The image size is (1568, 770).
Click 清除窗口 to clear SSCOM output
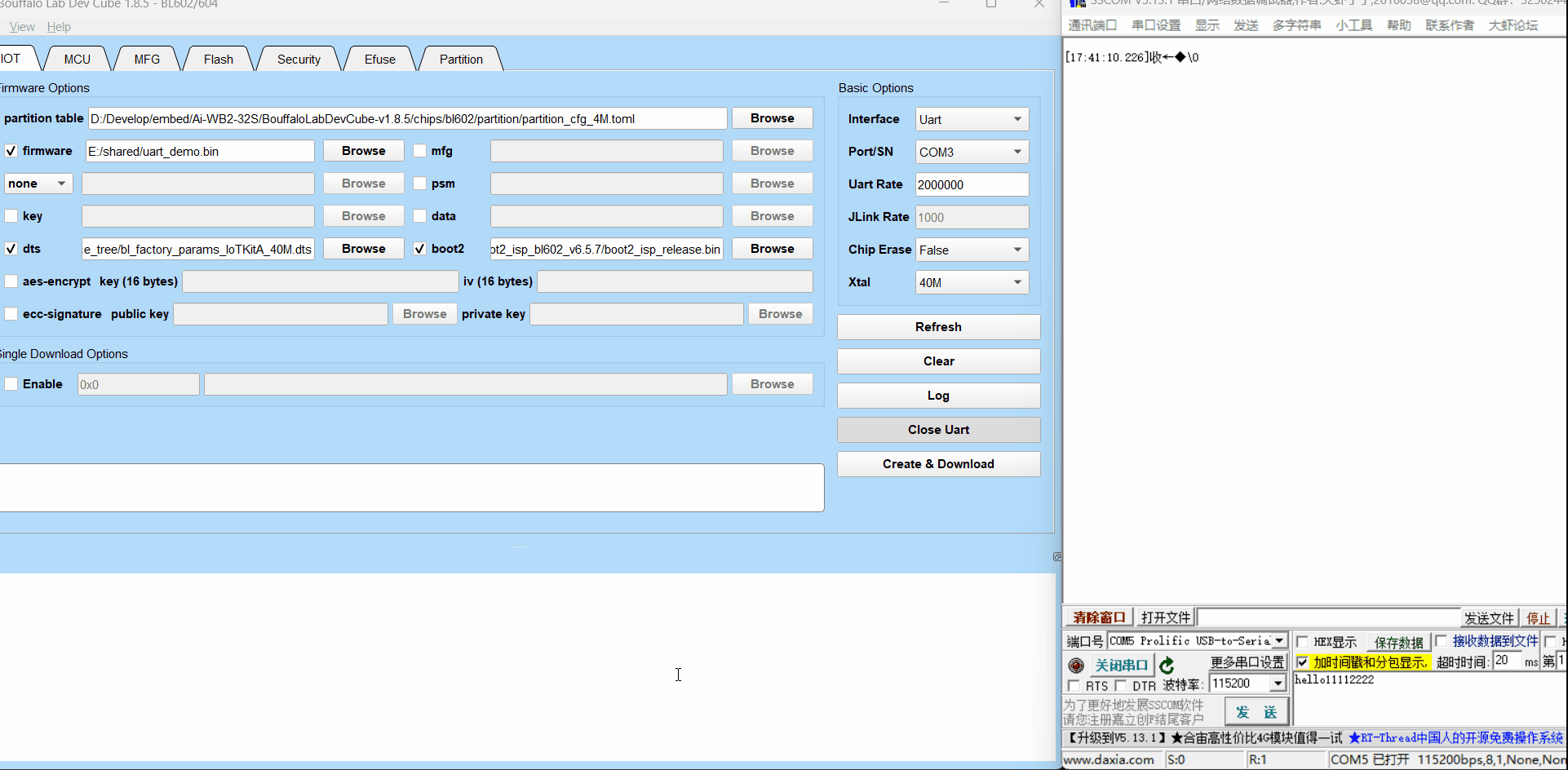click(1099, 617)
